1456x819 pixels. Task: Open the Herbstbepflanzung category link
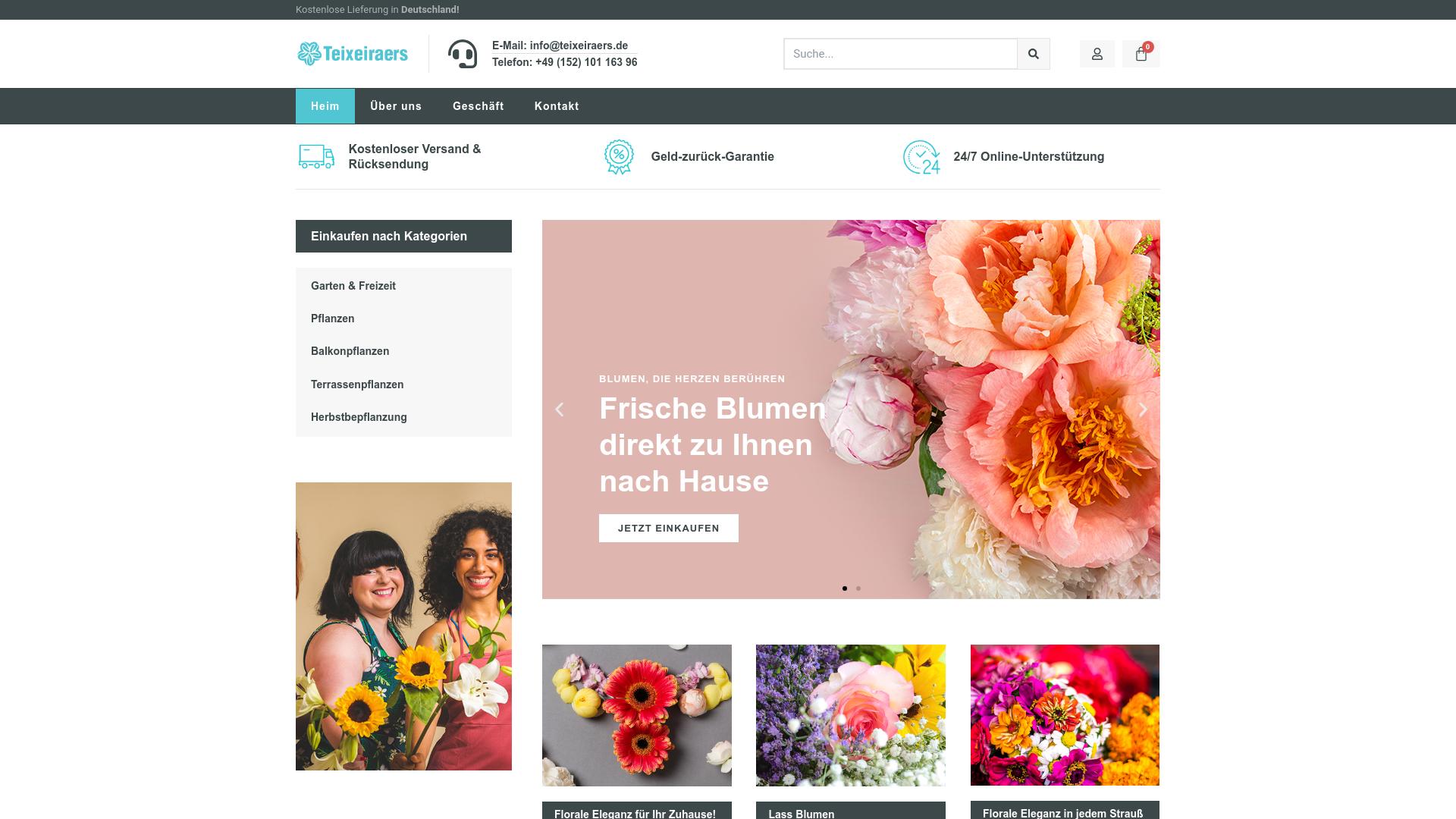(x=359, y=417)
